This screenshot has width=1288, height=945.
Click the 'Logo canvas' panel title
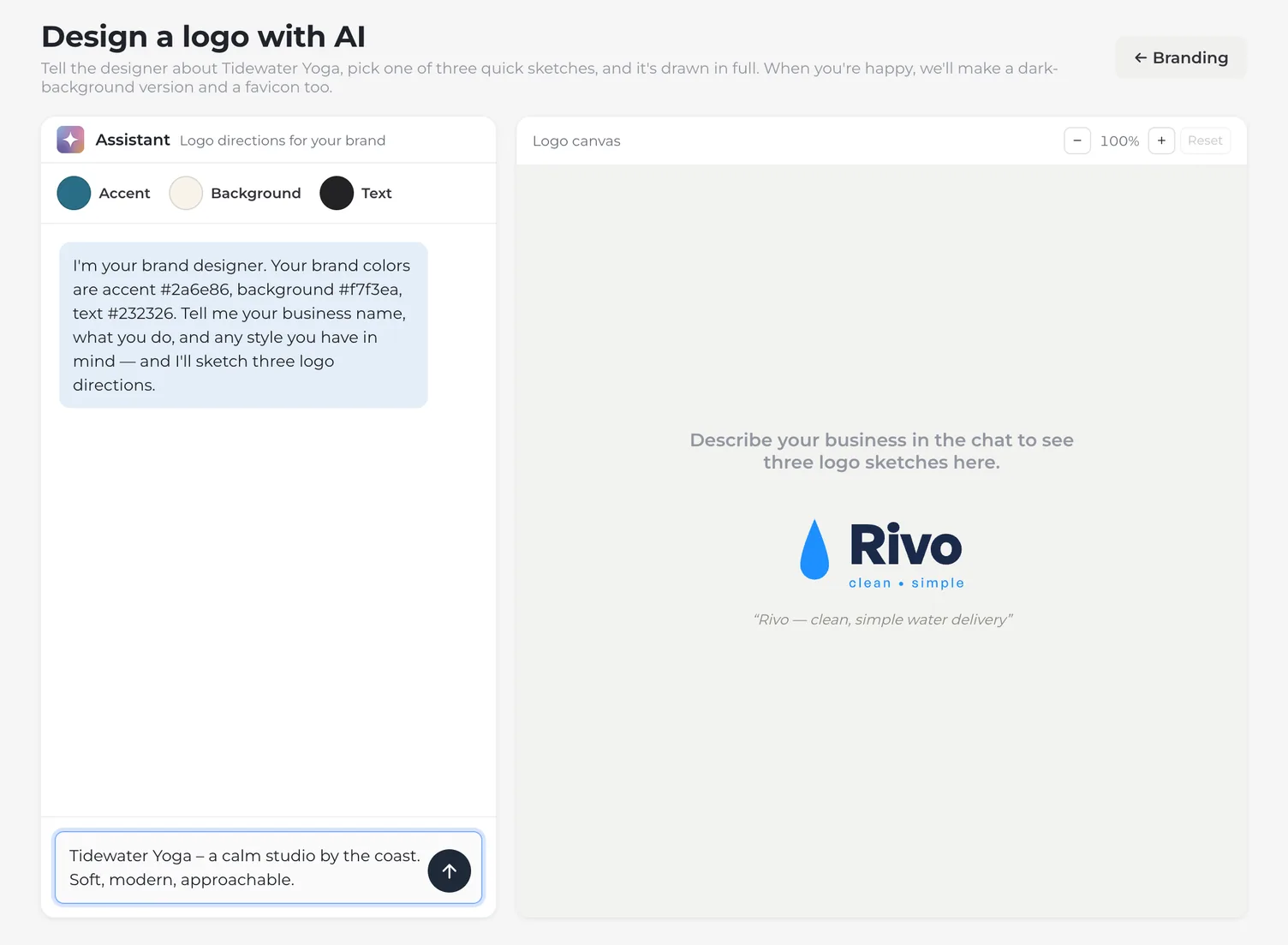[x=576, y=141]
